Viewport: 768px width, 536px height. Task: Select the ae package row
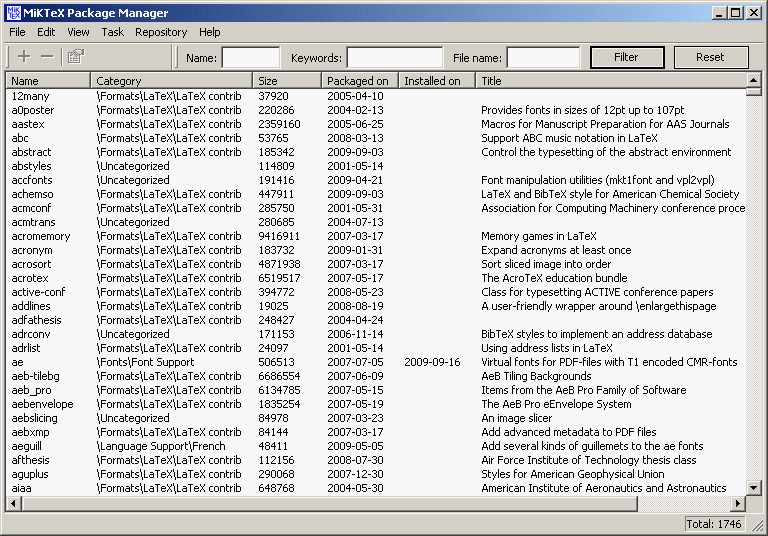click(x=376, y=362)
